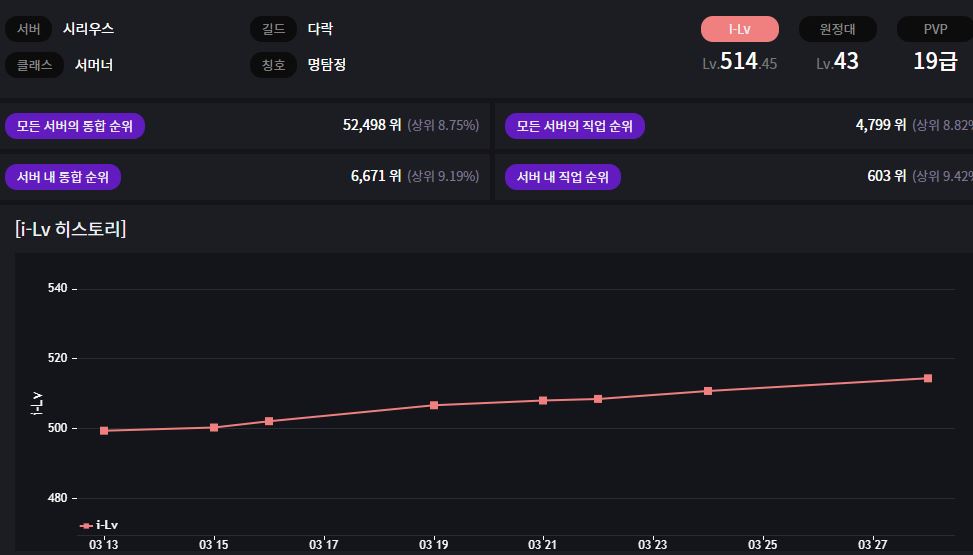Image resolution: width=973 pixels, height=555 pixels.
Task: Pick the chart data point at 03'21
Action: pyautogui.click(x=543, y=400)
